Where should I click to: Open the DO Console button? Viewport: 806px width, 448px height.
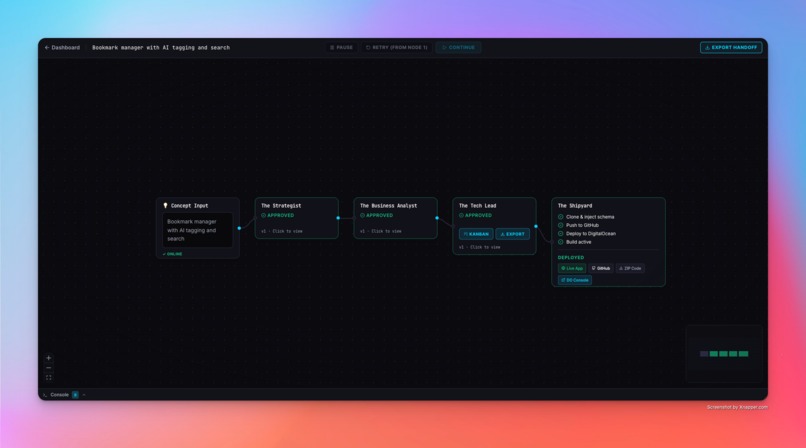coord(575,280)
